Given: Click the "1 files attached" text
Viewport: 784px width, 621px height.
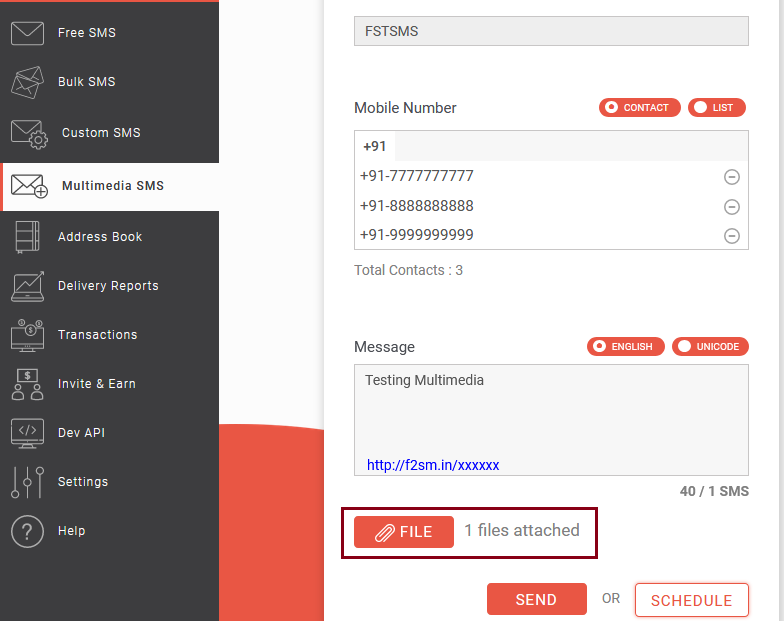Looking at the screenshot, I should pos(522,530).
